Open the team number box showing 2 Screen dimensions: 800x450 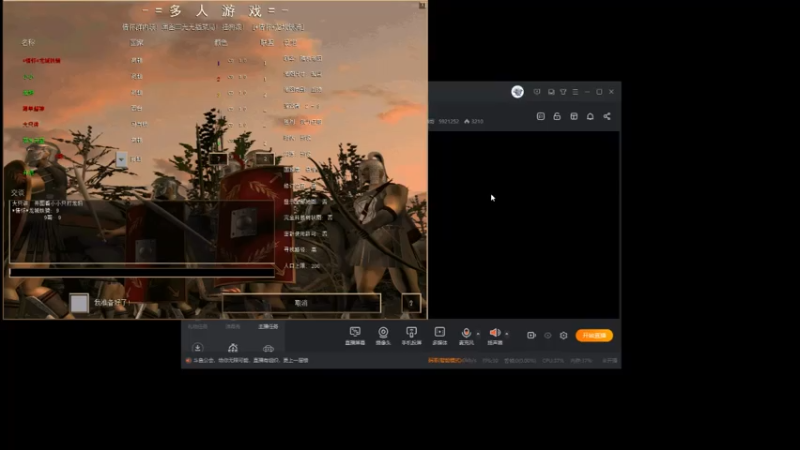click(265, 159)
